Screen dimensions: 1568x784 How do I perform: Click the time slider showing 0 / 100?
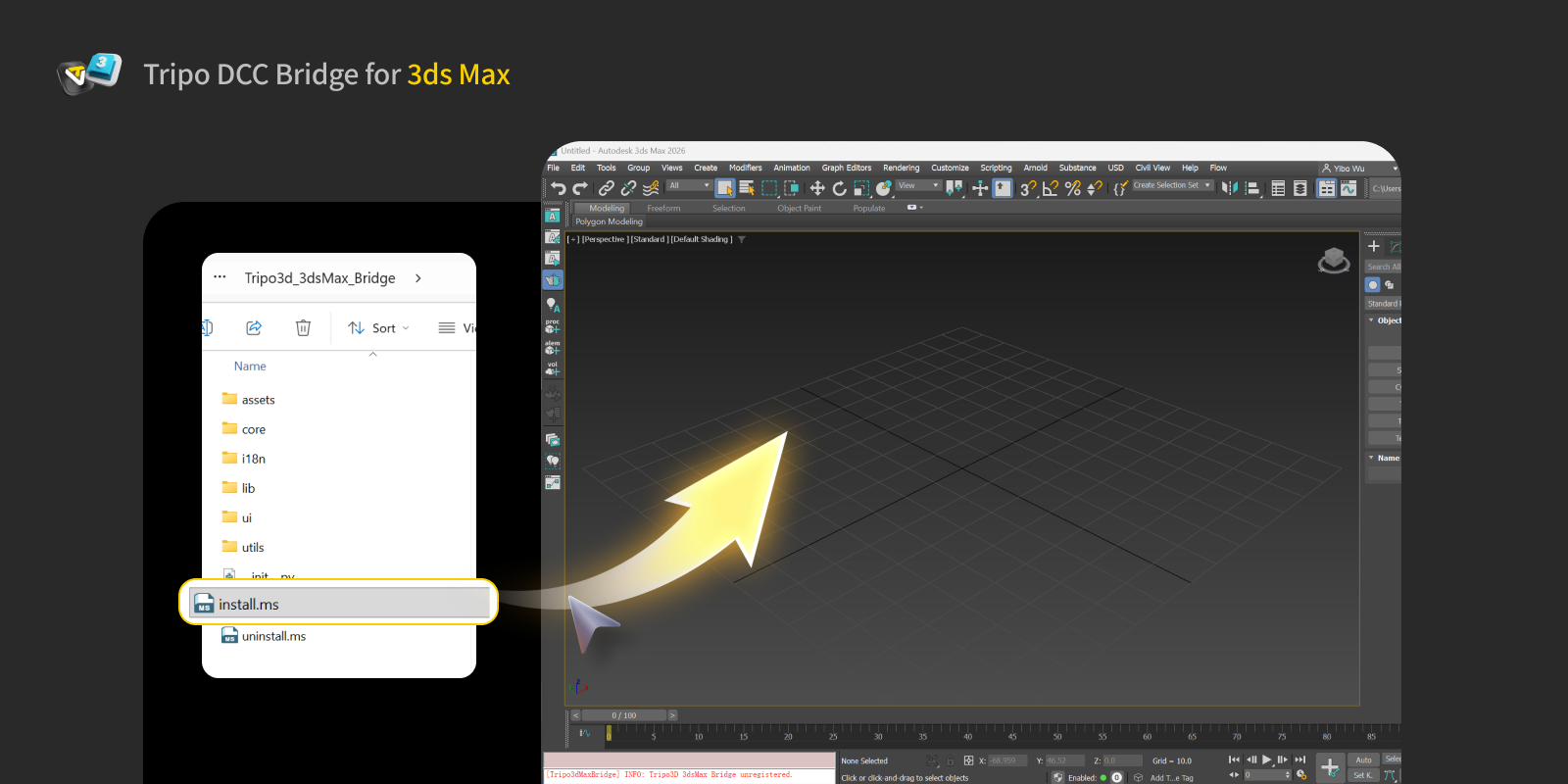pyautogui.click(x=623, y=715)
